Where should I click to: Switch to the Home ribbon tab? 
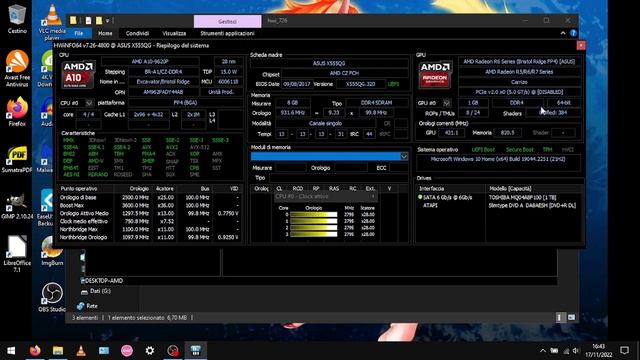[105, 33]
